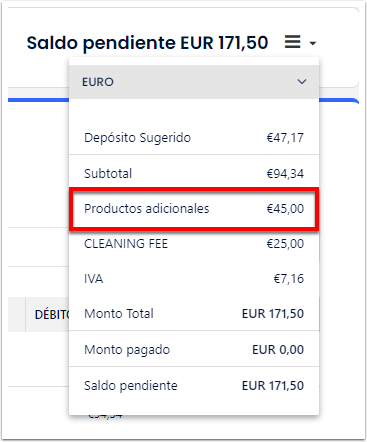This screenshot has width=367, height=442.
Task: Click the €94,34 subtotal amount
Action: [285, 174]
